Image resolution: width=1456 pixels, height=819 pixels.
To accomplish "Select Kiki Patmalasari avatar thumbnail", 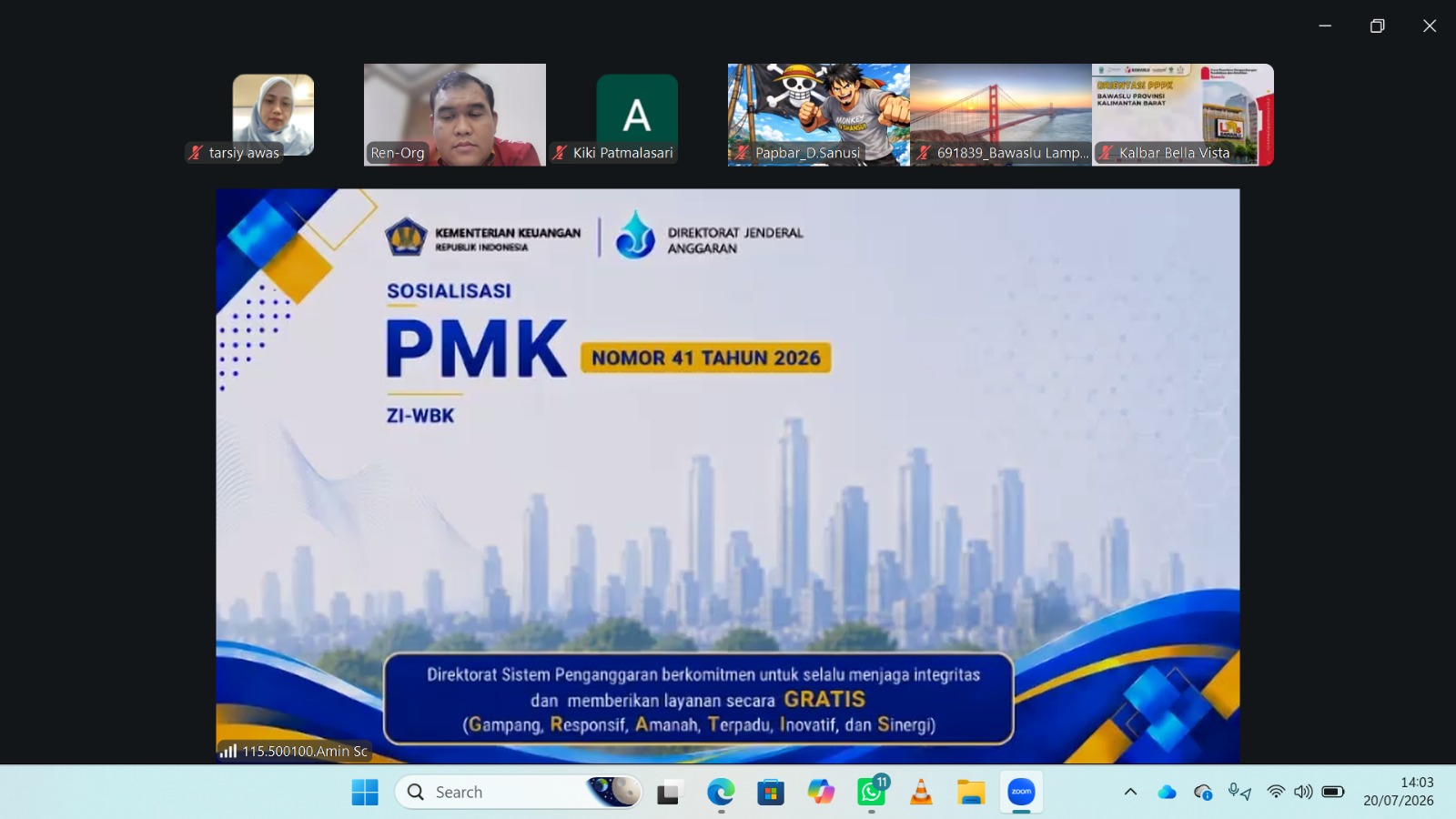I will pyautogui.click(x=637, y=115).
